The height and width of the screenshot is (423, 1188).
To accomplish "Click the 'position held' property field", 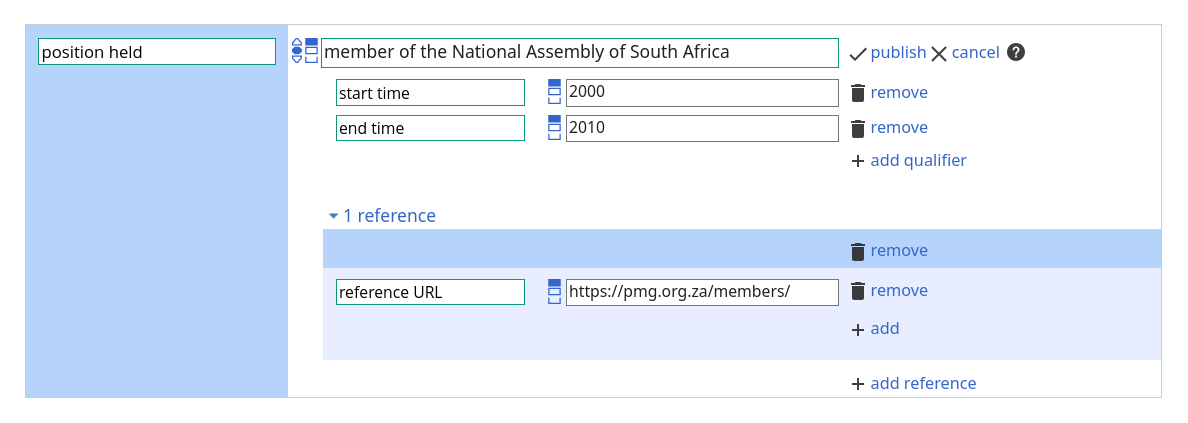I will 157,52.
